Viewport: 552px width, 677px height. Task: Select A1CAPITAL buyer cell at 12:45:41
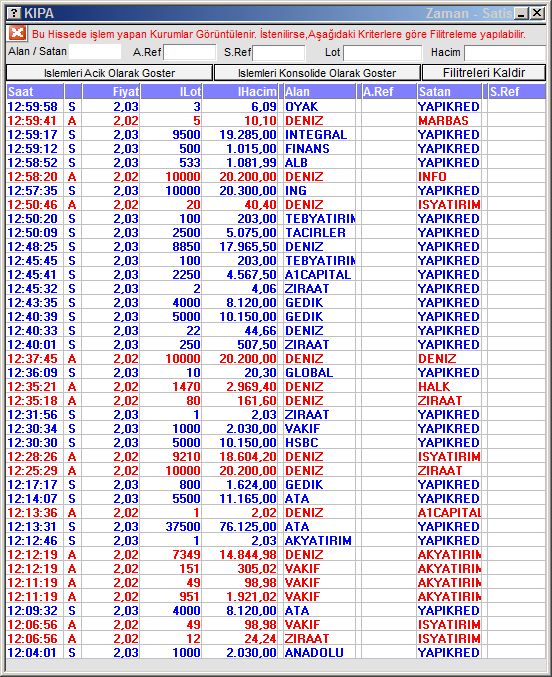[x=319, y=275]
